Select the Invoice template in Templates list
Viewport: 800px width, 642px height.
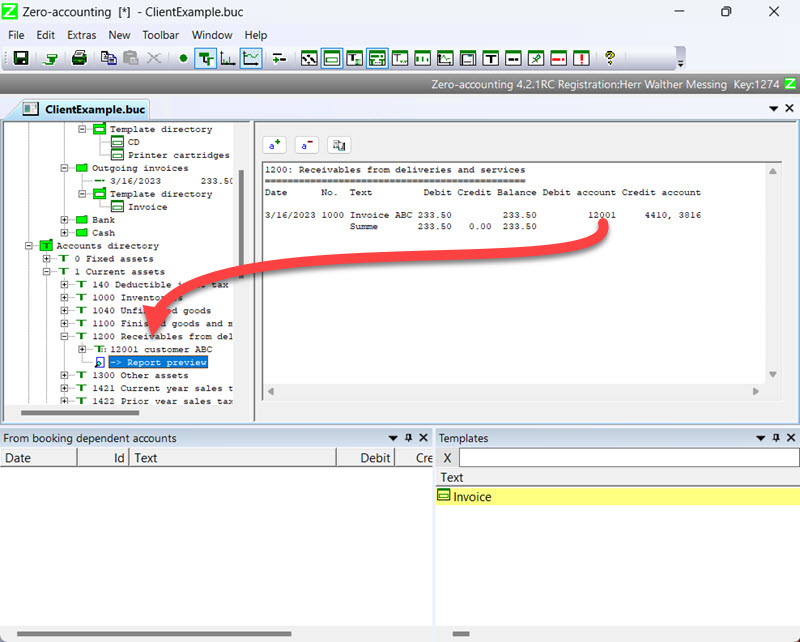tap(472, 497)
